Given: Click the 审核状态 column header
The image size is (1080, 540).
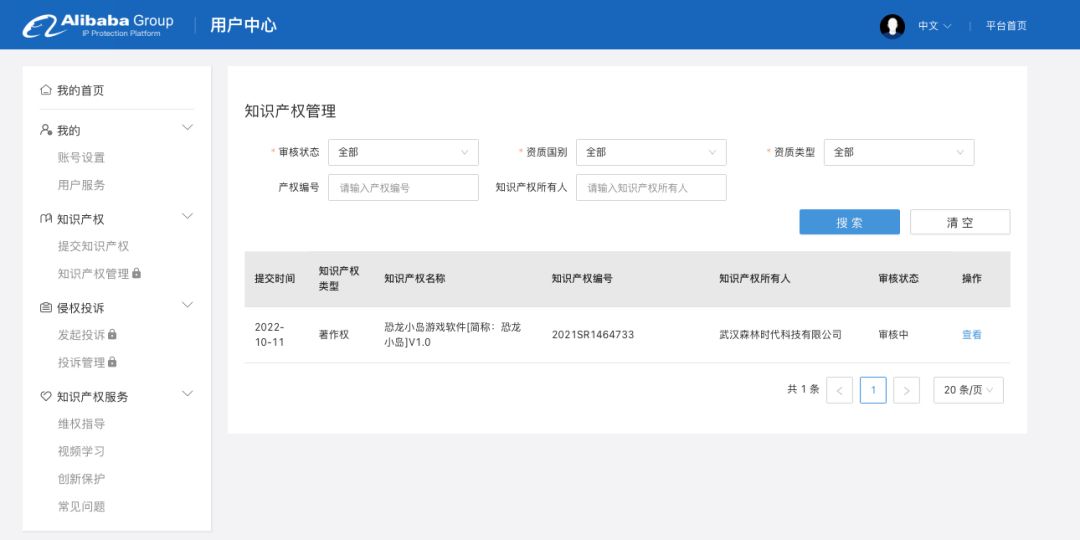Looking at the screenshot, I should (x=898, y=279).
